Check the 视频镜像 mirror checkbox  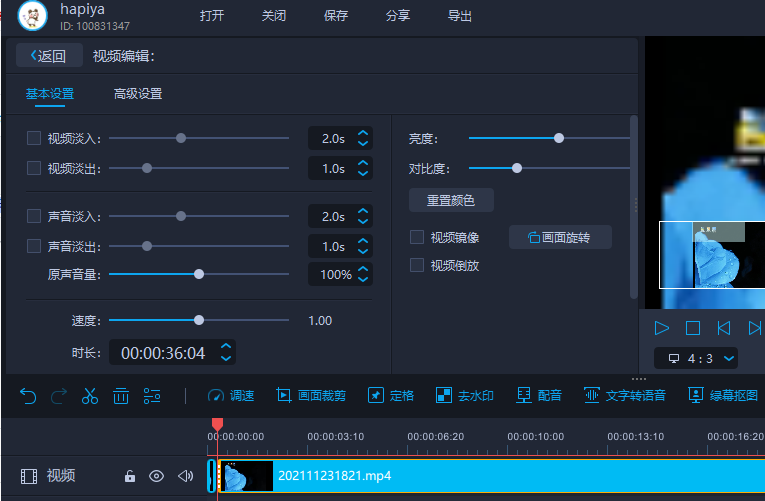(x=417, y=237)
